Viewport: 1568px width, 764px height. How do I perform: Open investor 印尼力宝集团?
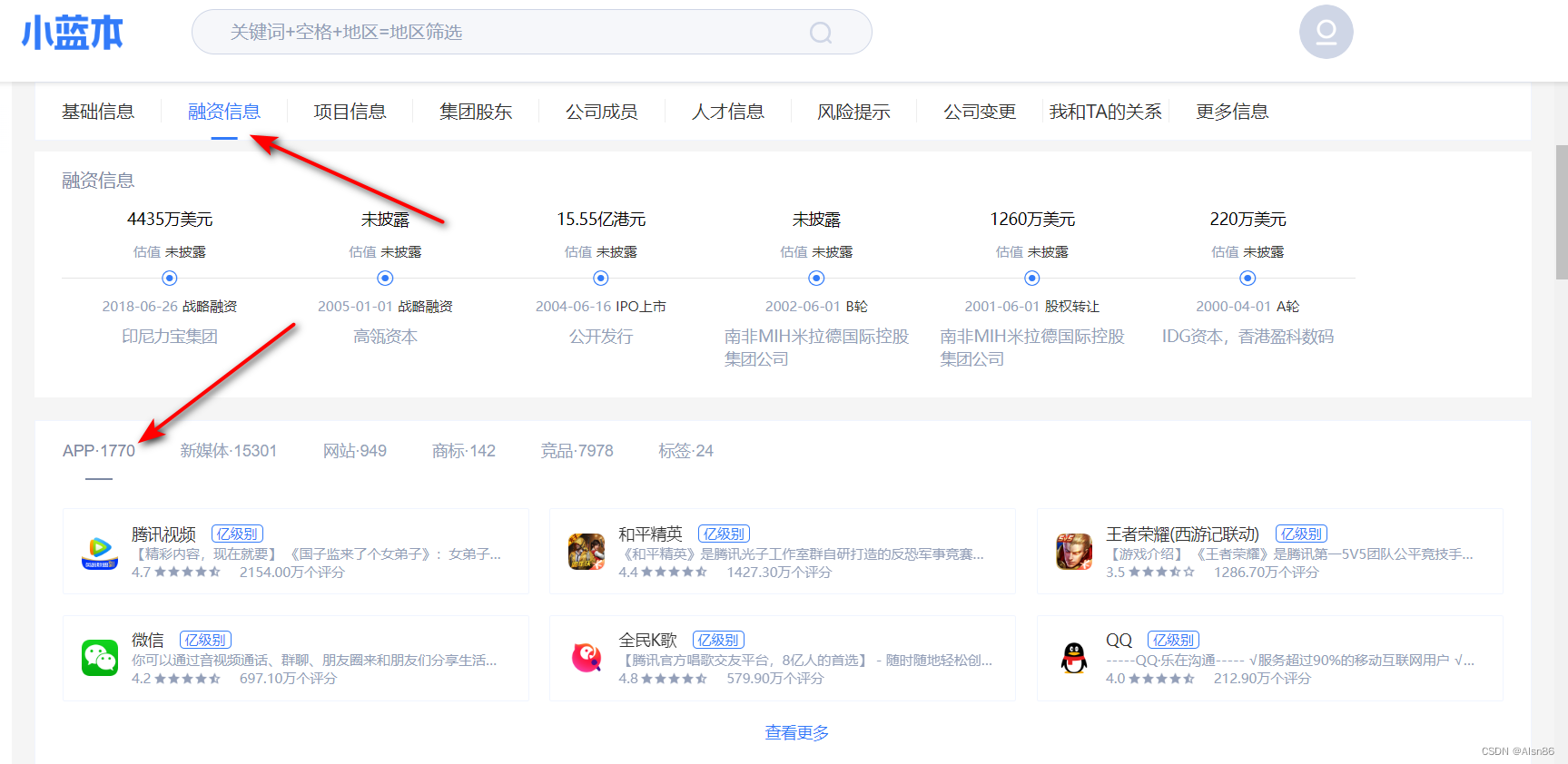tap(170, 337)
